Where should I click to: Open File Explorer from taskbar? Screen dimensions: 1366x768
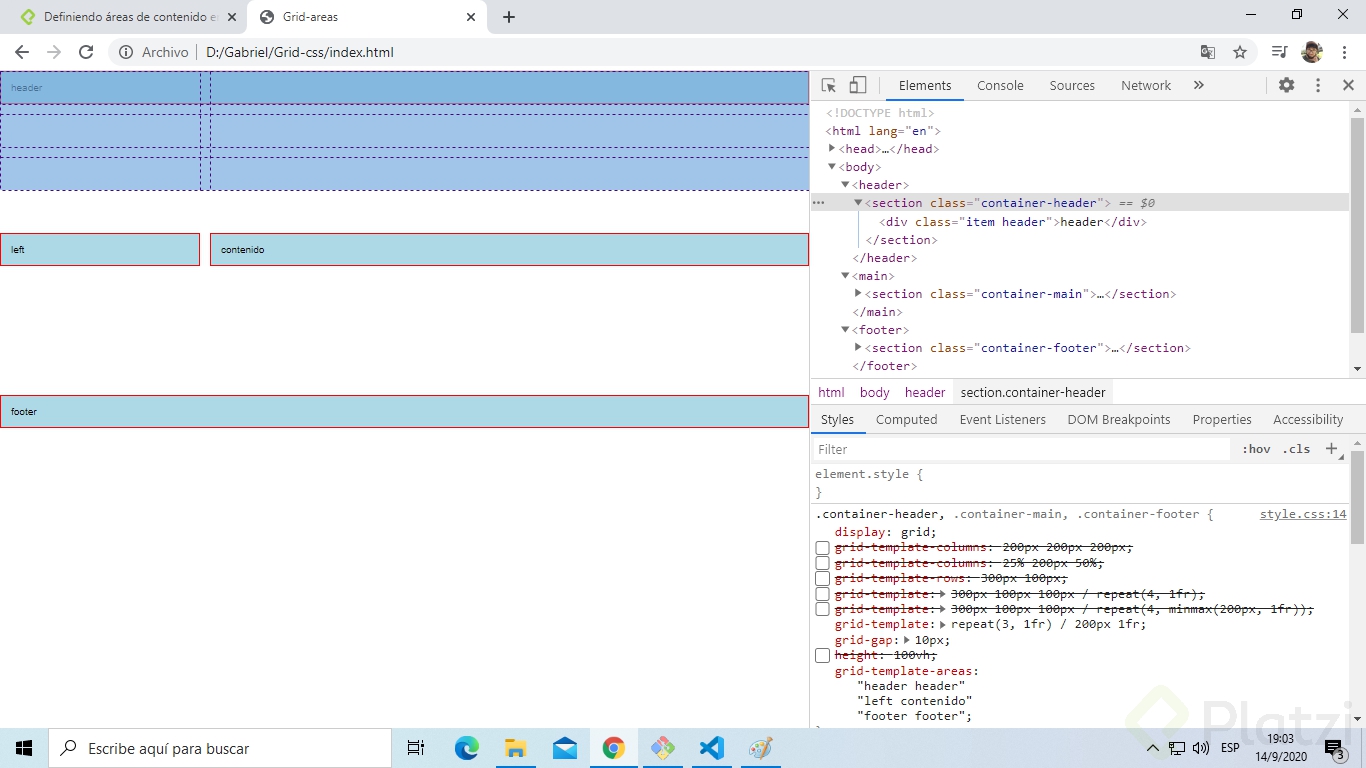pyautogui.click(x=515, y=748)
